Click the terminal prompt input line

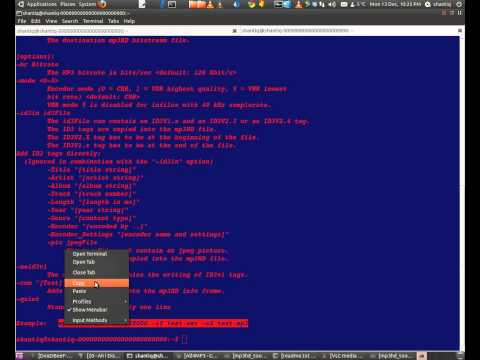(x=102, y=339)
